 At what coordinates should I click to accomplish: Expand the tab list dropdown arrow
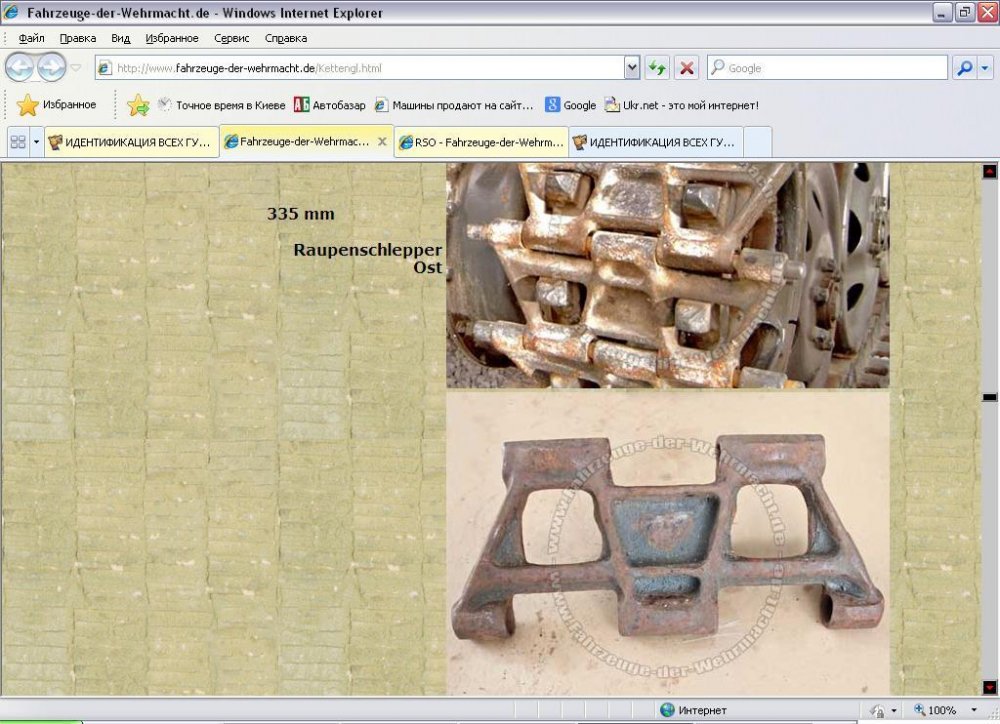pyautogui.click(x=37, y=142)
